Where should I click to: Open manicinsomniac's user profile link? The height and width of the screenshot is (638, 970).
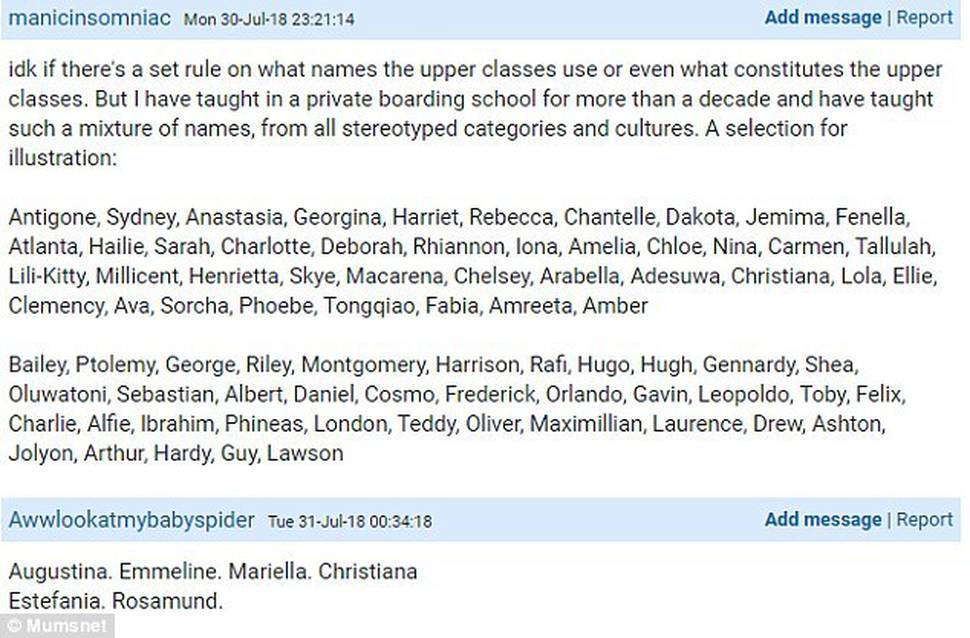tap(90, 18)
